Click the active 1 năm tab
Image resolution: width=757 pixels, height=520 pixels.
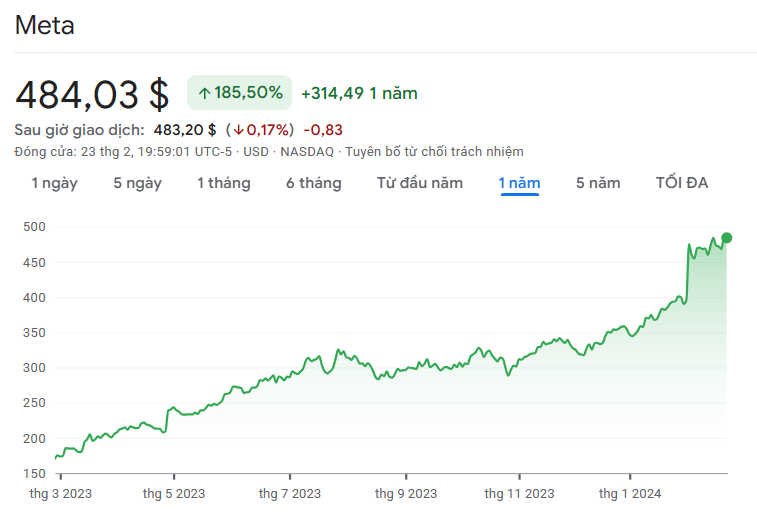(519, 183)
